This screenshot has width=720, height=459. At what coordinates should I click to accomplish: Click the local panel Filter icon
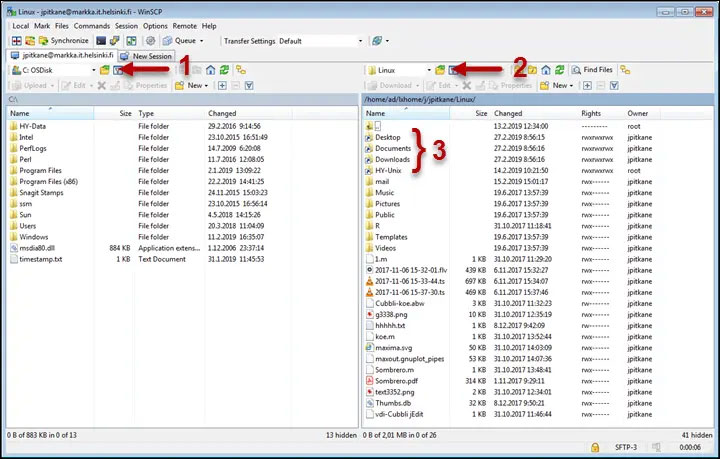pyautogui.click(x=118, y=70)
